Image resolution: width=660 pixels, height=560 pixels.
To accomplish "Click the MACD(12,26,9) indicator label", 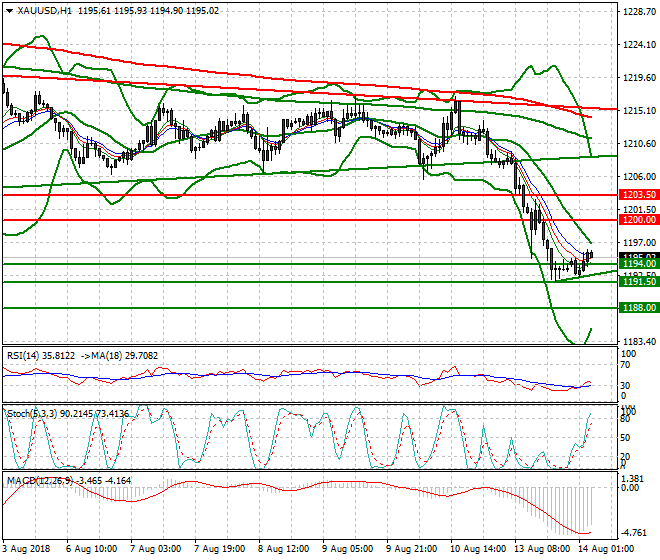I will [36, 478].
